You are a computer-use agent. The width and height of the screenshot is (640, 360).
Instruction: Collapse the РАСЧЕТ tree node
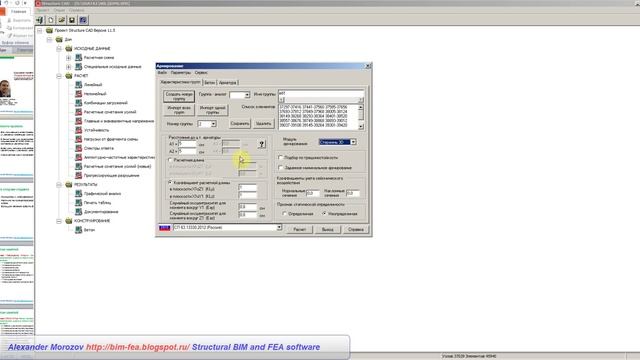click(x=59, y=76)
